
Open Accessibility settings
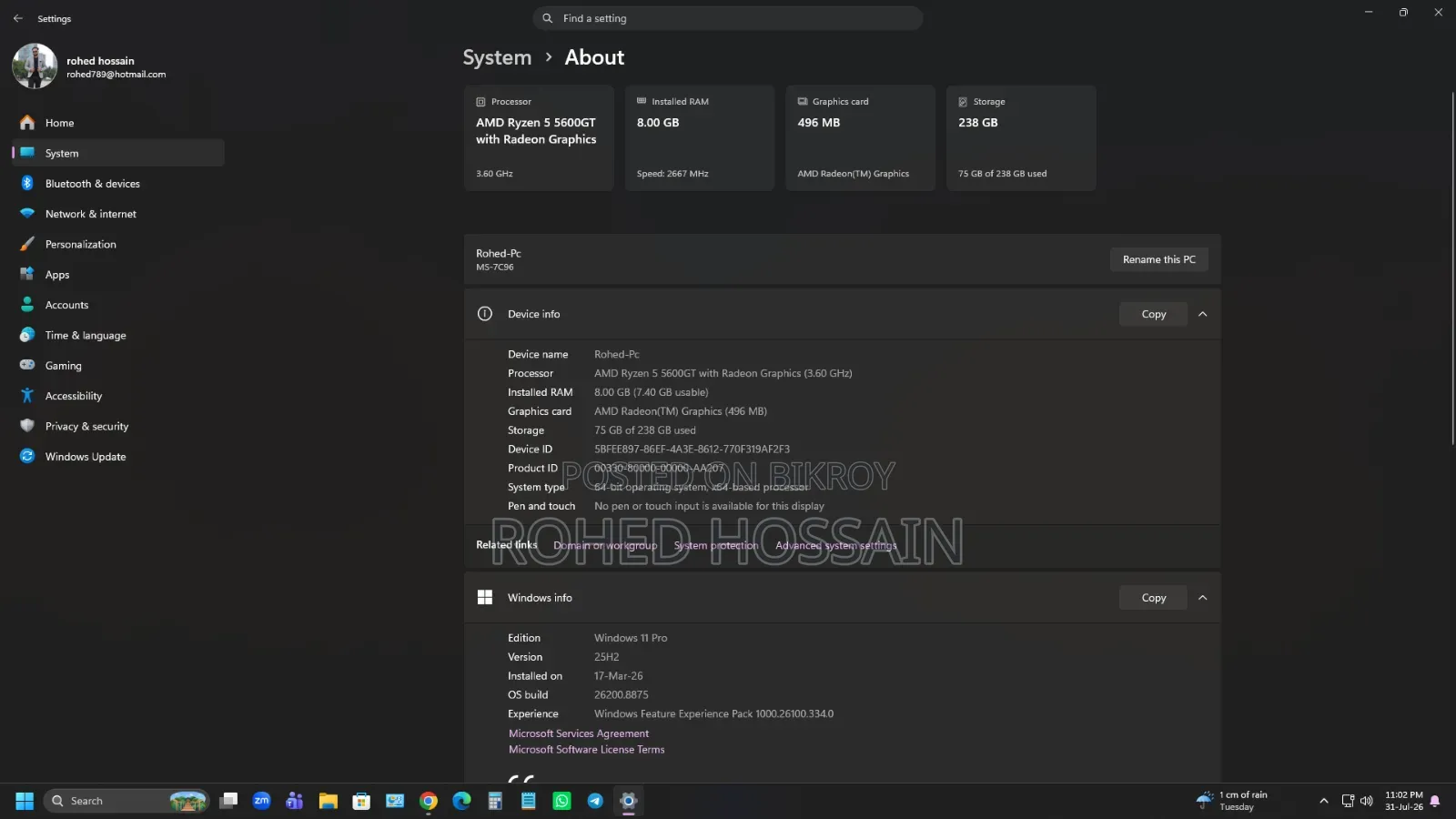[x=118, y=396]
